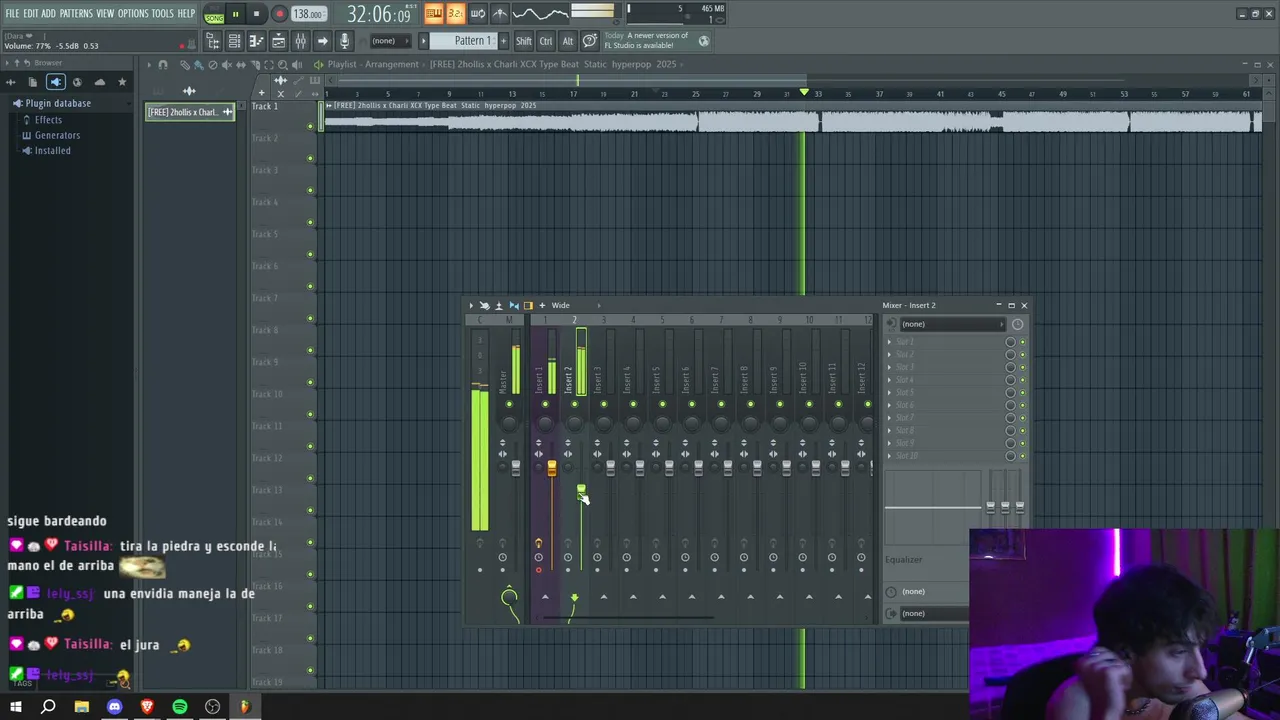This screenshot has width=1280, height=720.
Task: Click the snap magnet icon in Playlist
Action: pyautogui.click(x=164, y=65)
